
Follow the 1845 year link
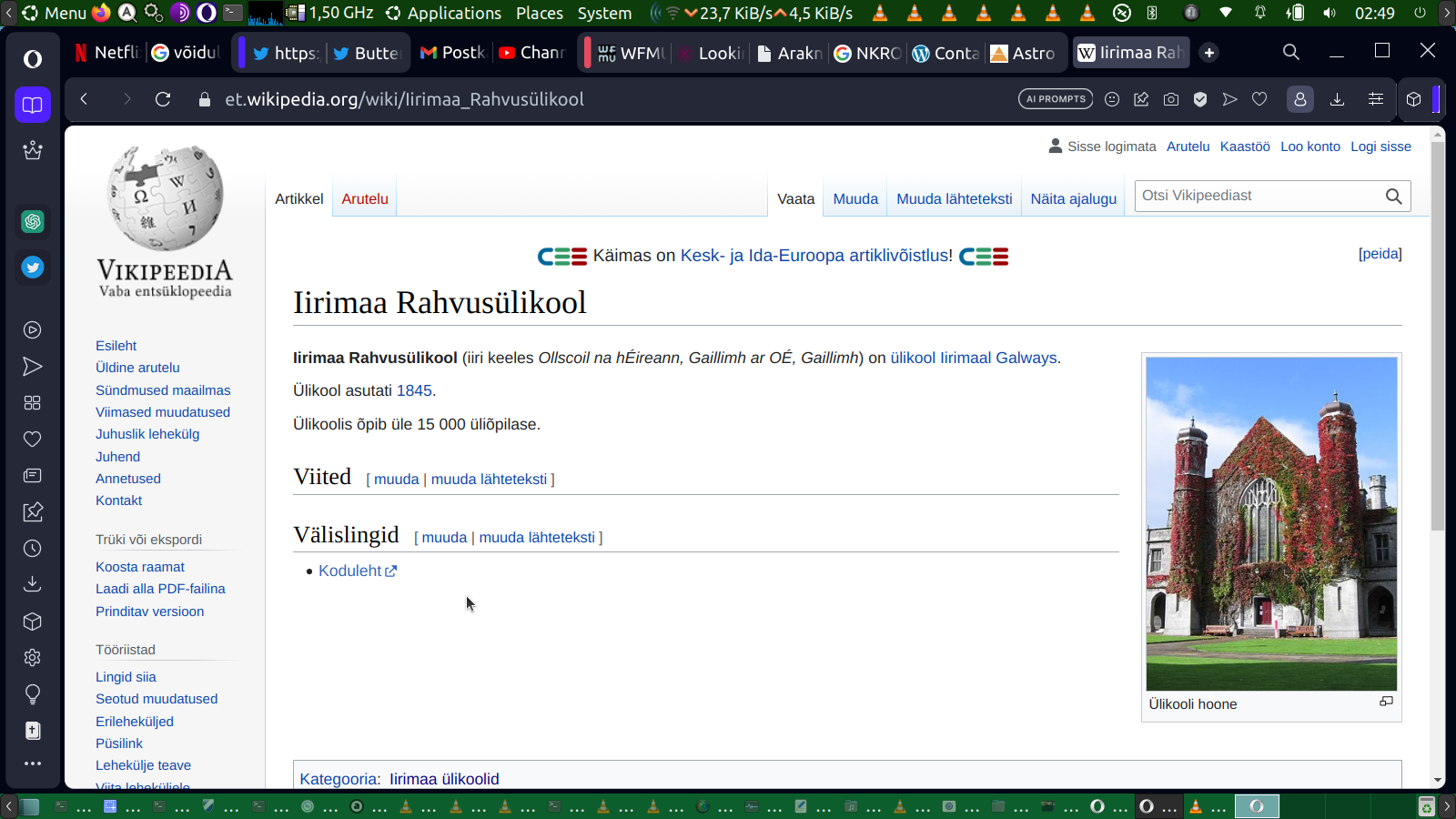[414, 390]
